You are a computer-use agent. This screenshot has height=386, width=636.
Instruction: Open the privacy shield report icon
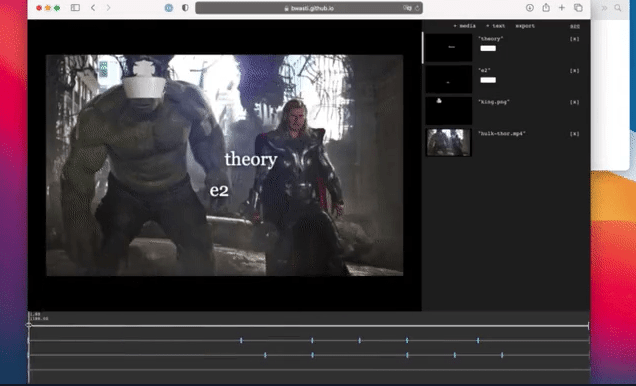point(185,8)
